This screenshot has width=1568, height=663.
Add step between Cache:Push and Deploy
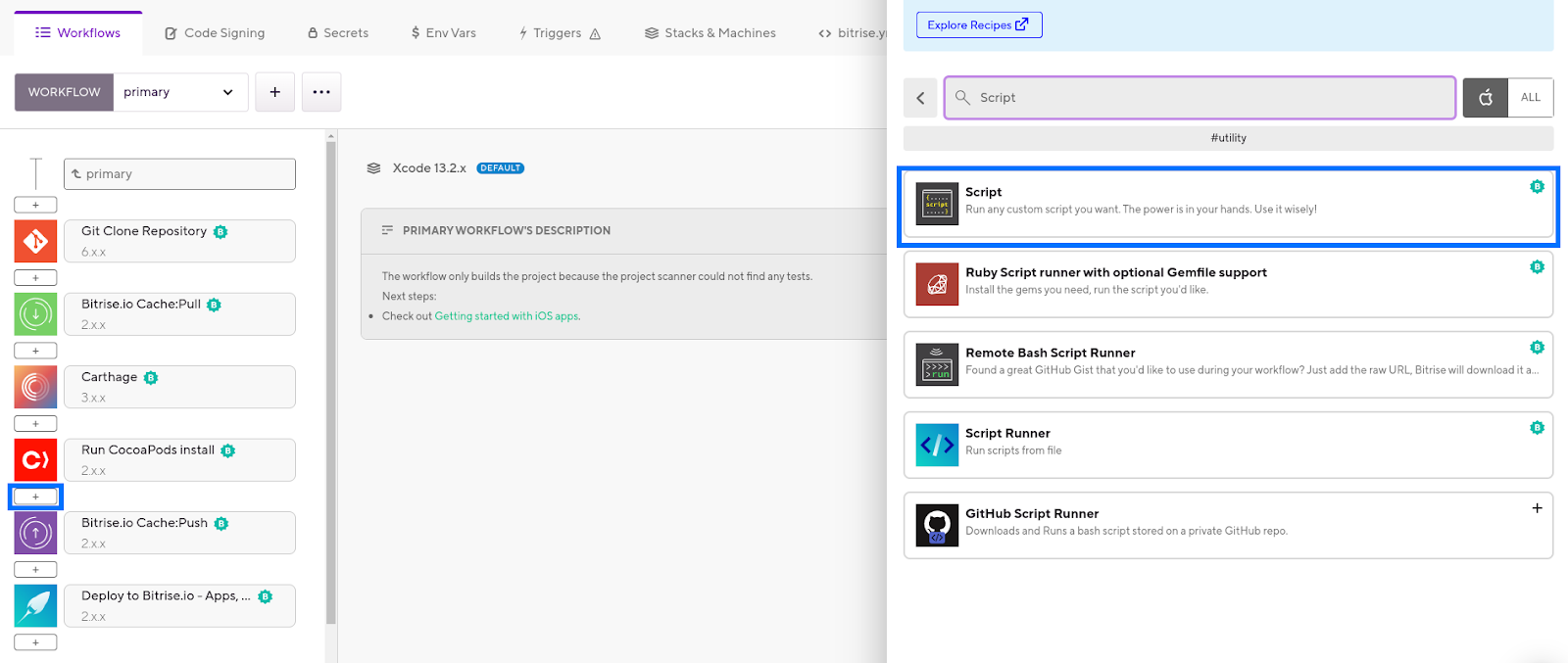pyautogui.click(x=35, y=570)
